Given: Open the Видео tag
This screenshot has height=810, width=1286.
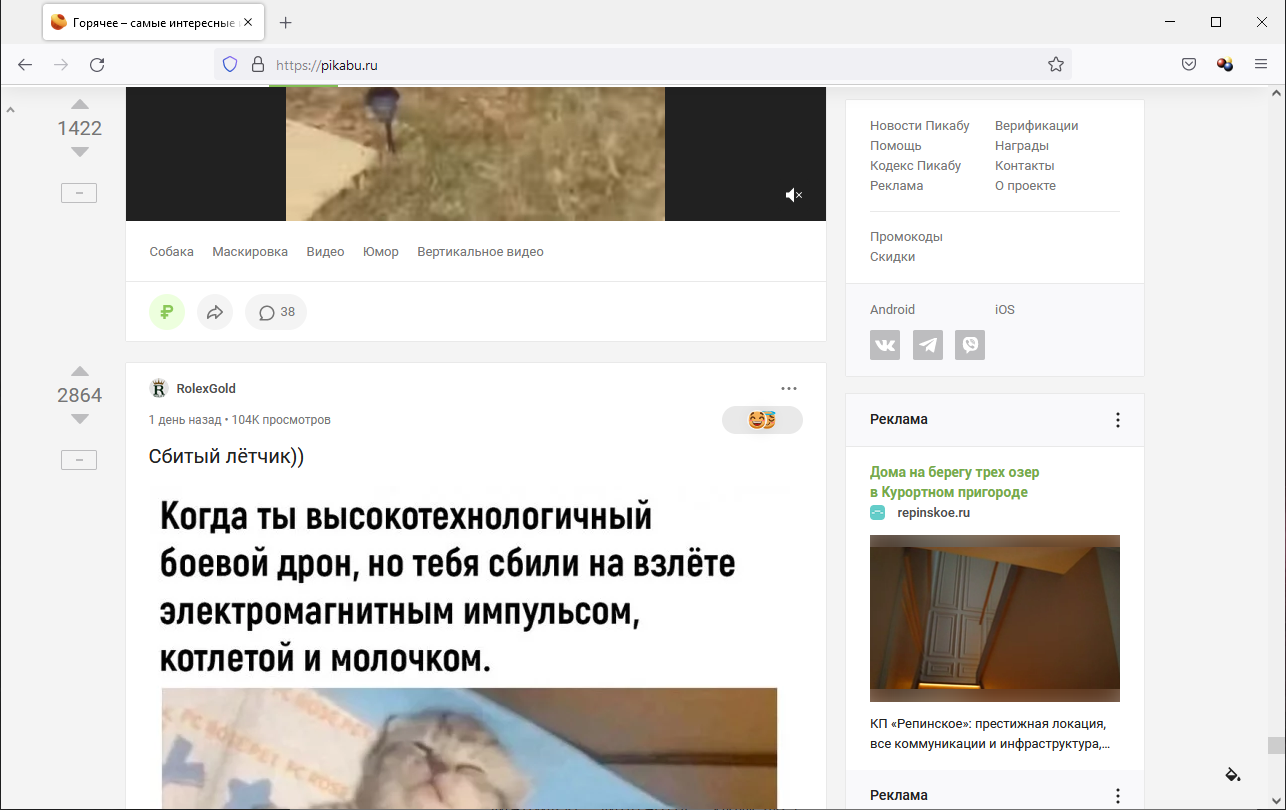Looking at the screenshot, I should (x=325, y=252).
